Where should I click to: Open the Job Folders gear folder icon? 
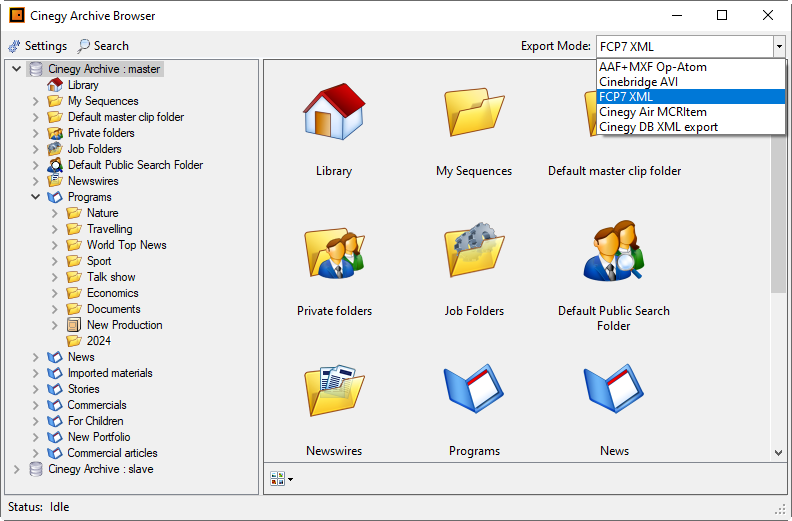pyautogui.click(x=474, y=249)
